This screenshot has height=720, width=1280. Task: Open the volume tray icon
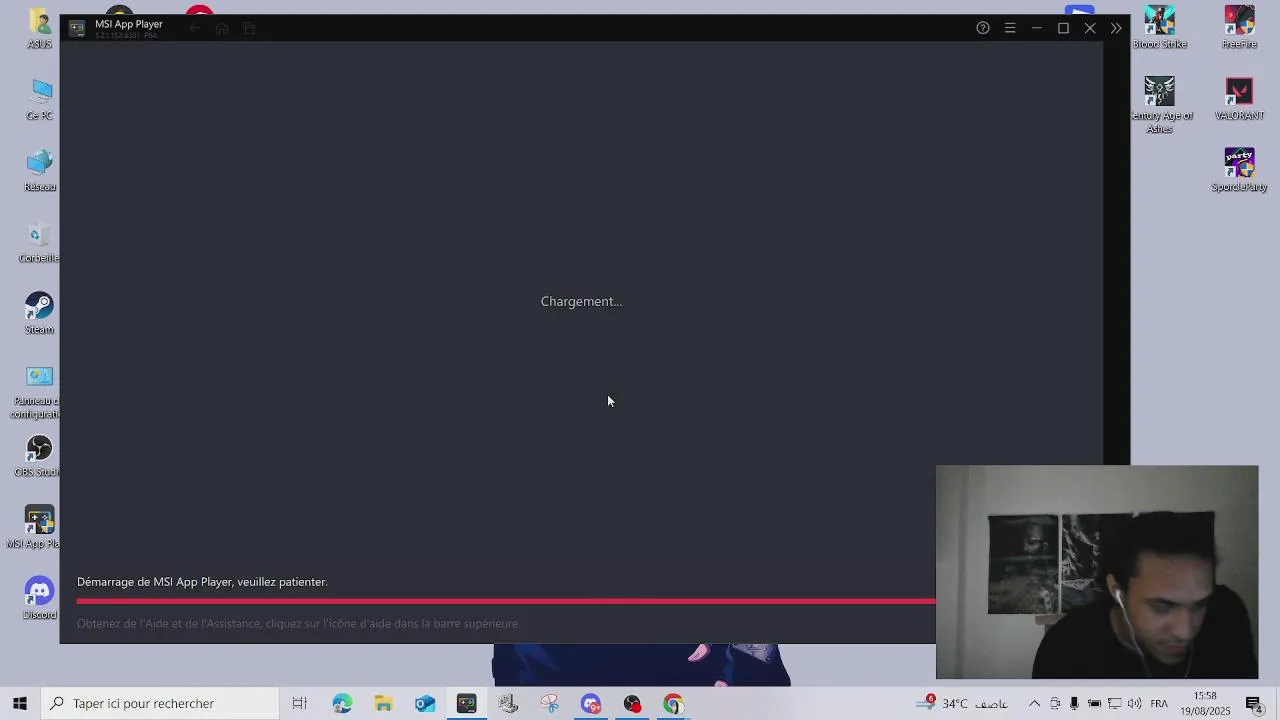pyautogui.click(x=1134, y=703)
